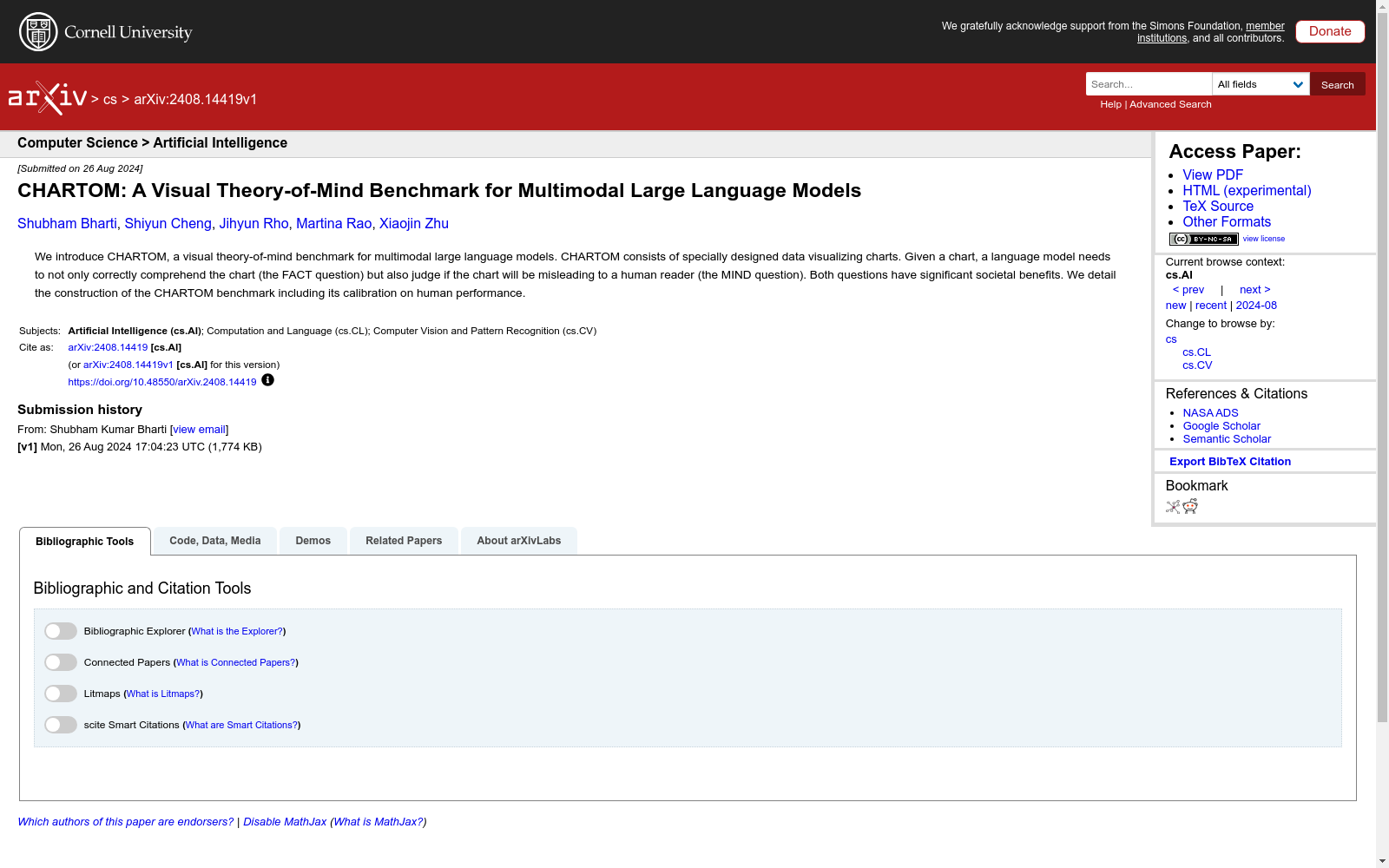Image resolution: width=1389 pixels, height=868 pixels.
Task: Click the view email link
Action: (199, 430)
